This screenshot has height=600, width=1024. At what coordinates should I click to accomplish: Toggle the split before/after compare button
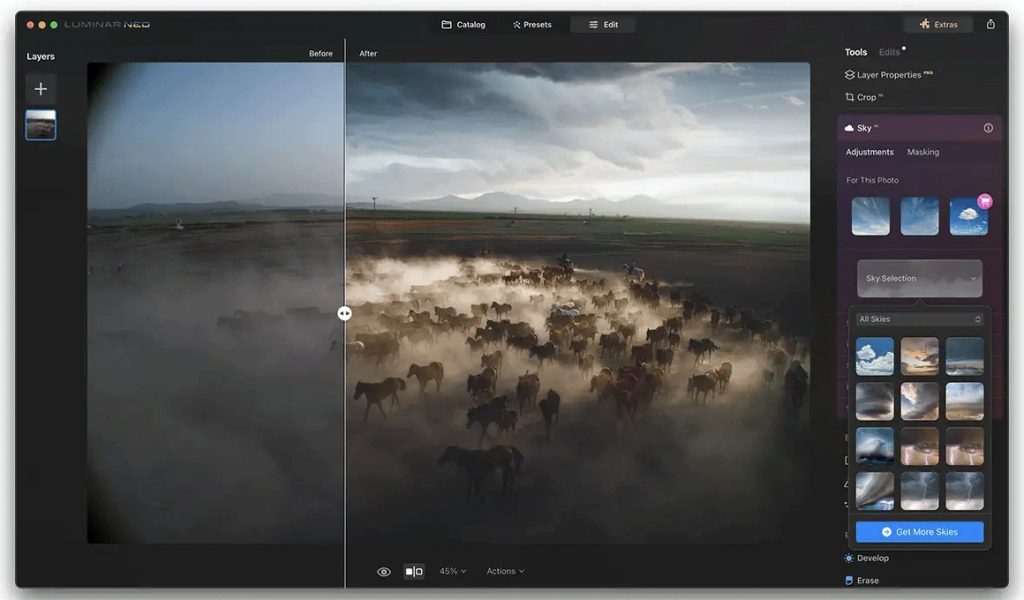click(x=414, y=571)
